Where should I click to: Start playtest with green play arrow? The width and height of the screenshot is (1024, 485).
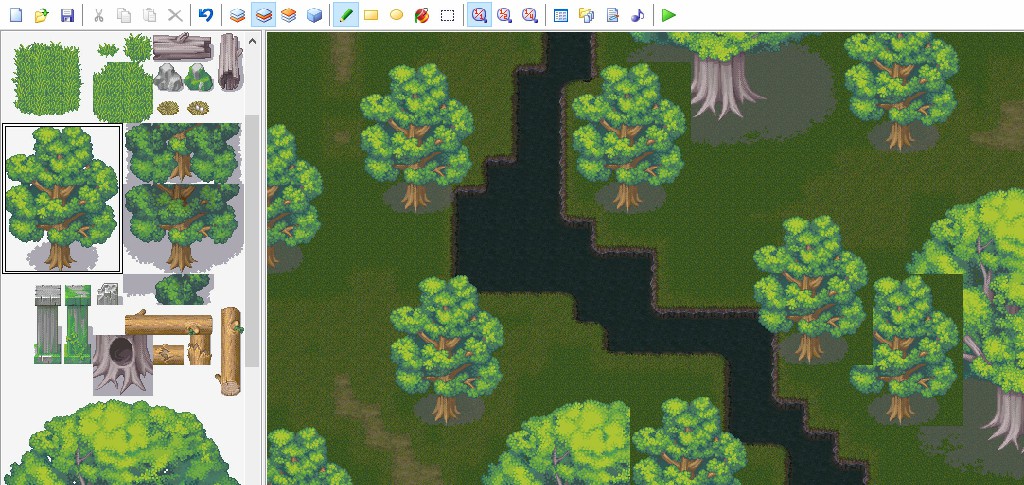[668, 15]
